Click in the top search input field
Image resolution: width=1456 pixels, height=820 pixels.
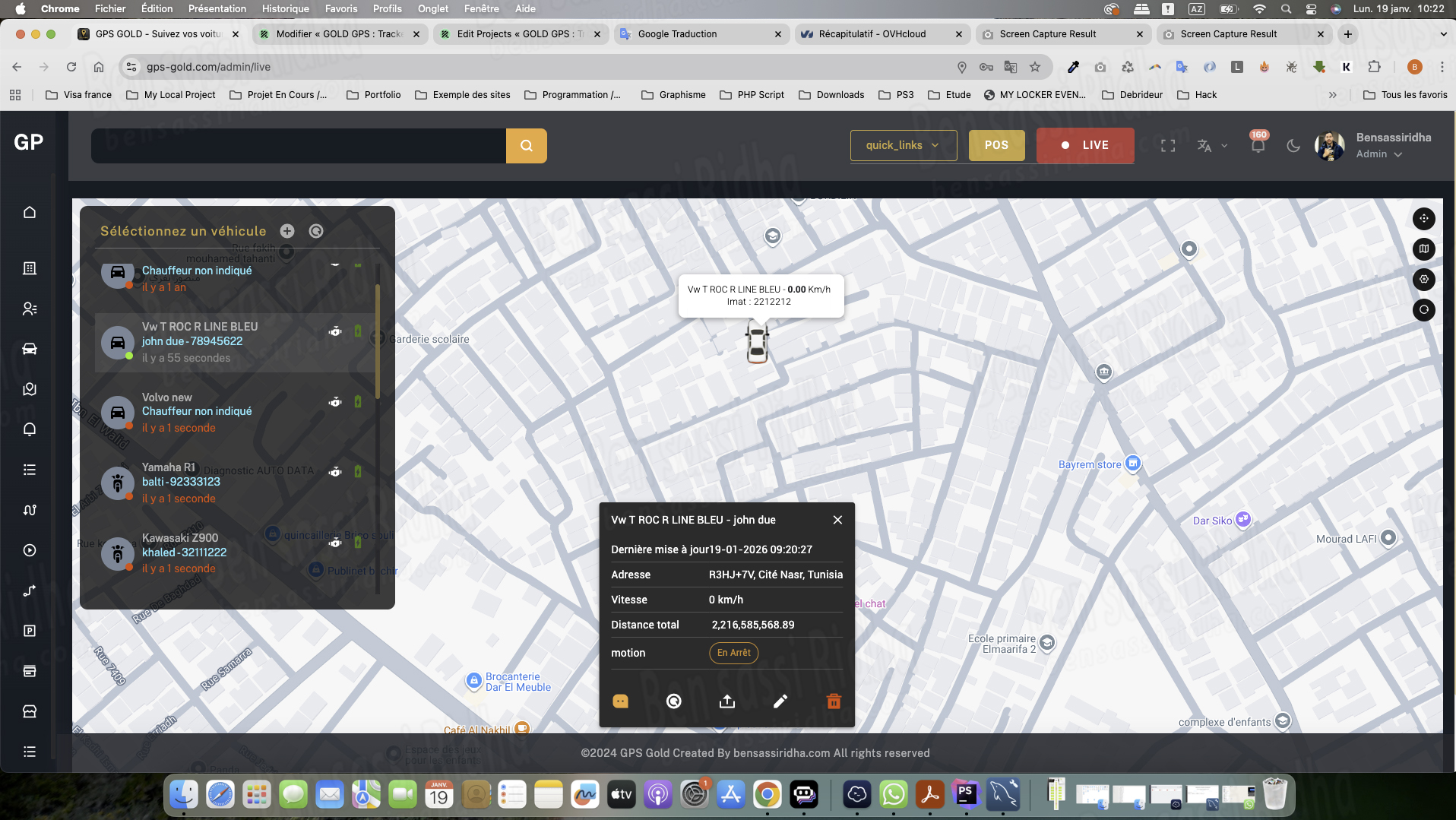[298, 146]
